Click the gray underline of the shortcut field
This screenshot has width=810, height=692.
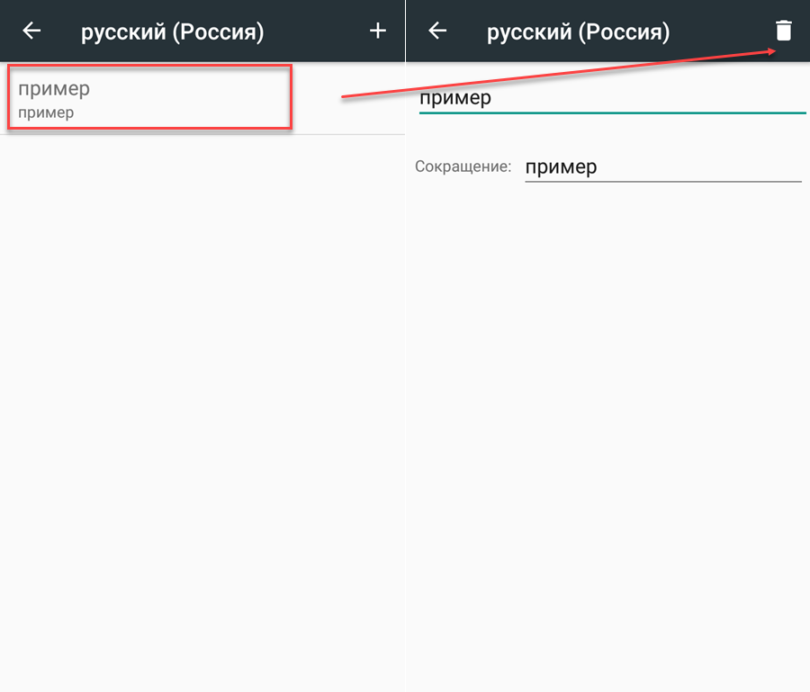(x=662, y=182)
